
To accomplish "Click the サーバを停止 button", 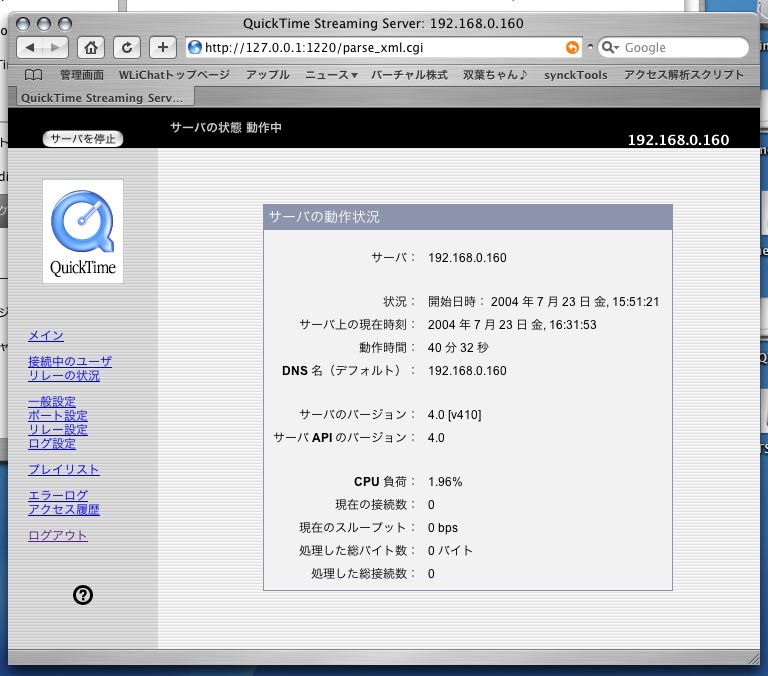I will (83, 139).
